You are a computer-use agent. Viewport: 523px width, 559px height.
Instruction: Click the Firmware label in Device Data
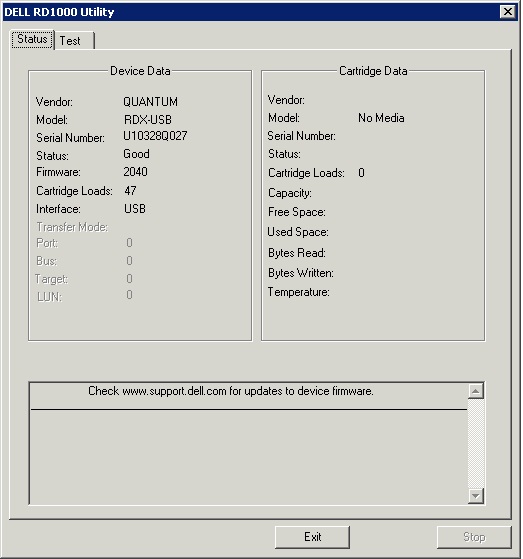tap(58, 172)
